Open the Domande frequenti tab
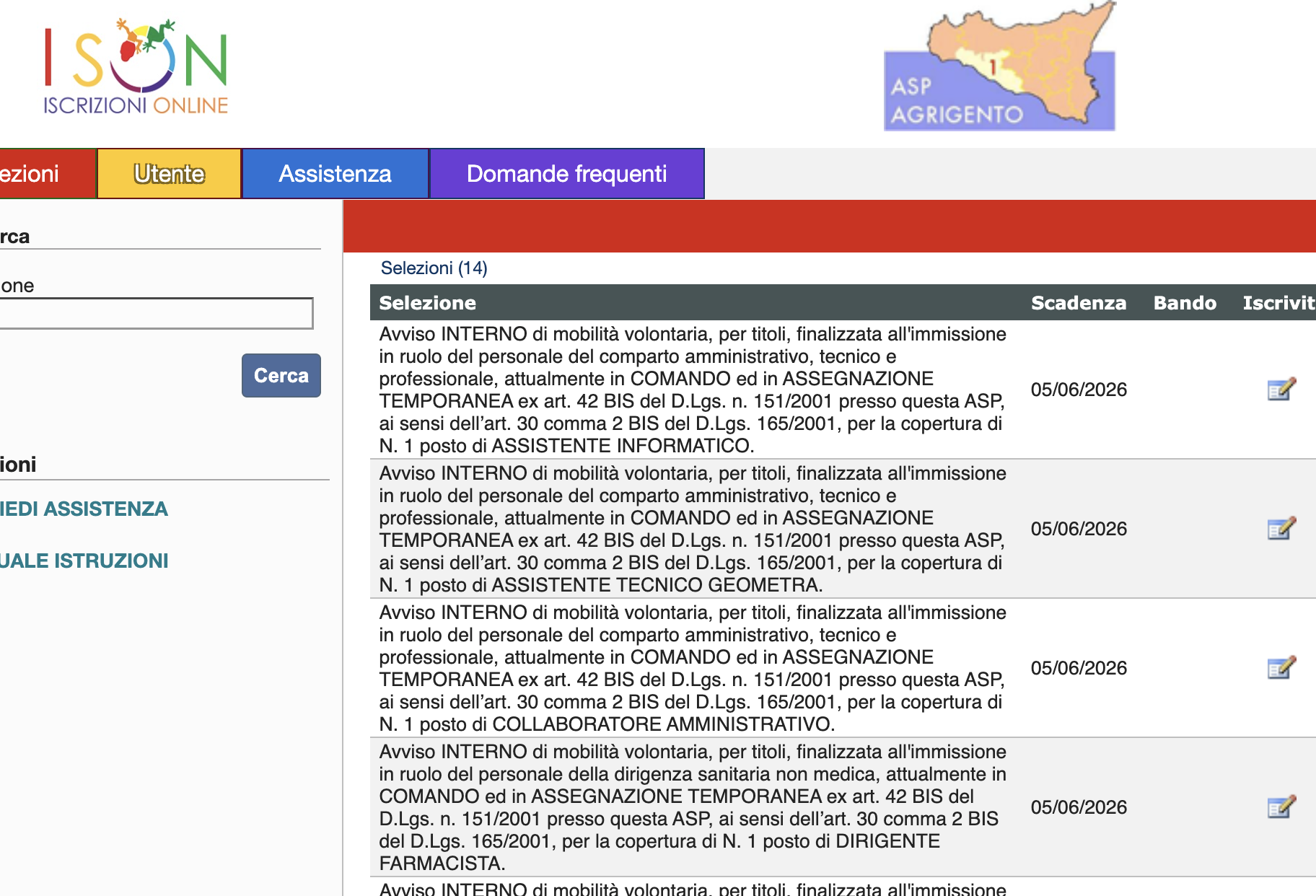Screen dimensions: 1316x896 coord(567,174)
